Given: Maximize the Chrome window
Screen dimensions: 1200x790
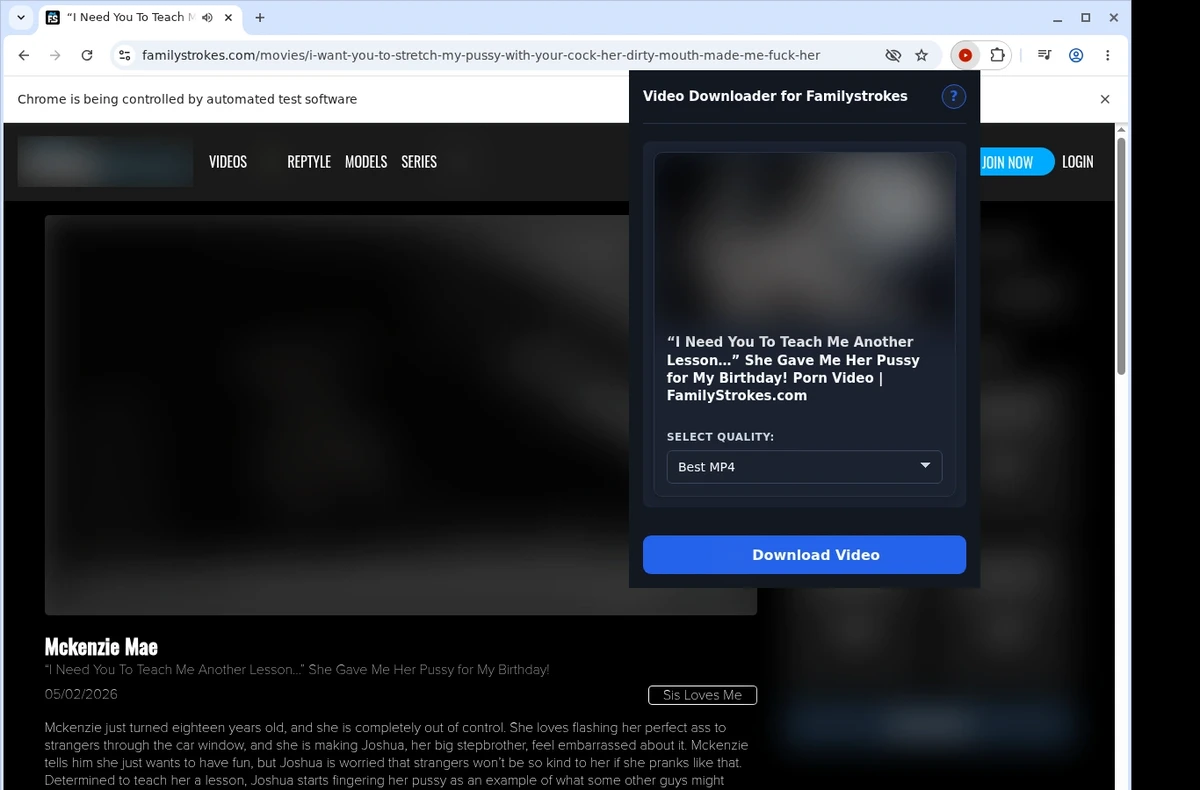Looking at the screenshot, I should point(1086,17).
